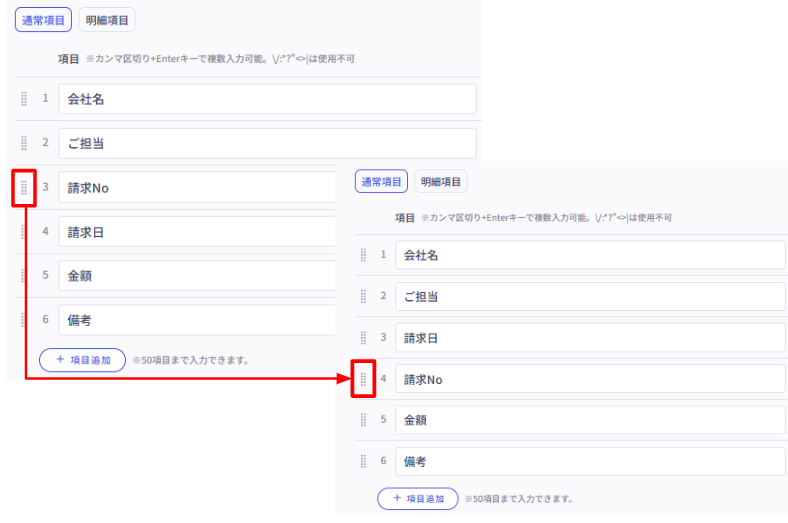This screenshot has height=523, width=788.
Task: Click the drag handle beside 請求No in row 3
Action: click(24, 187)
